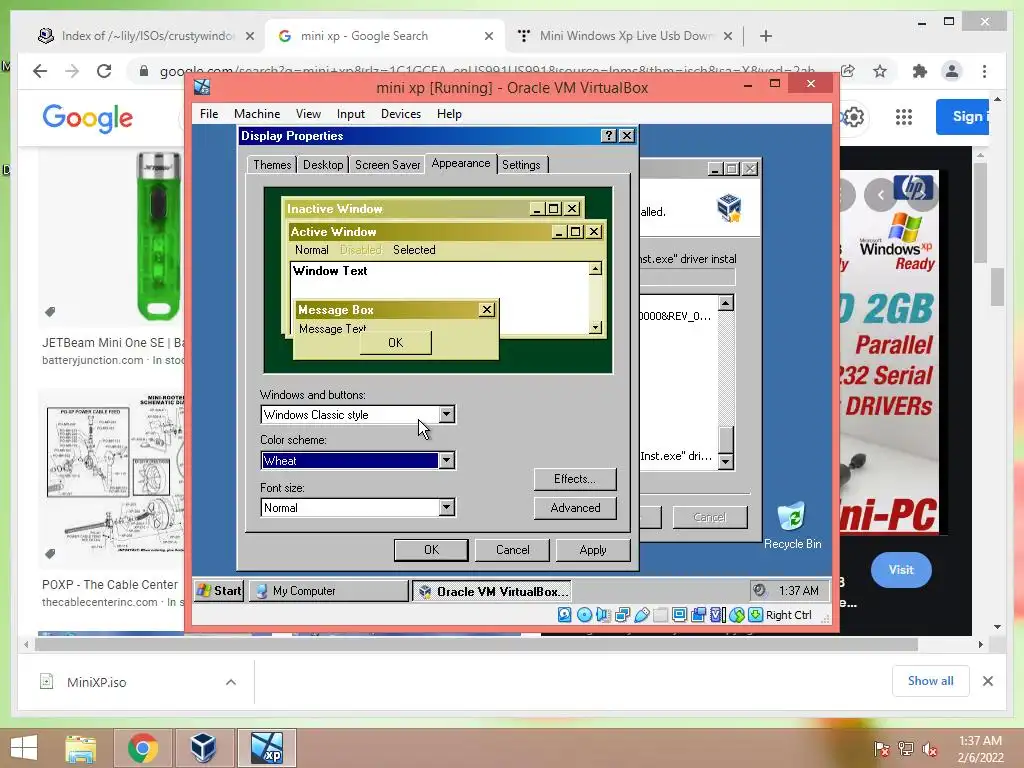Click the VirtualBox mouse integration icon
The image size is (1024, 768).
[x=737, y=615]
